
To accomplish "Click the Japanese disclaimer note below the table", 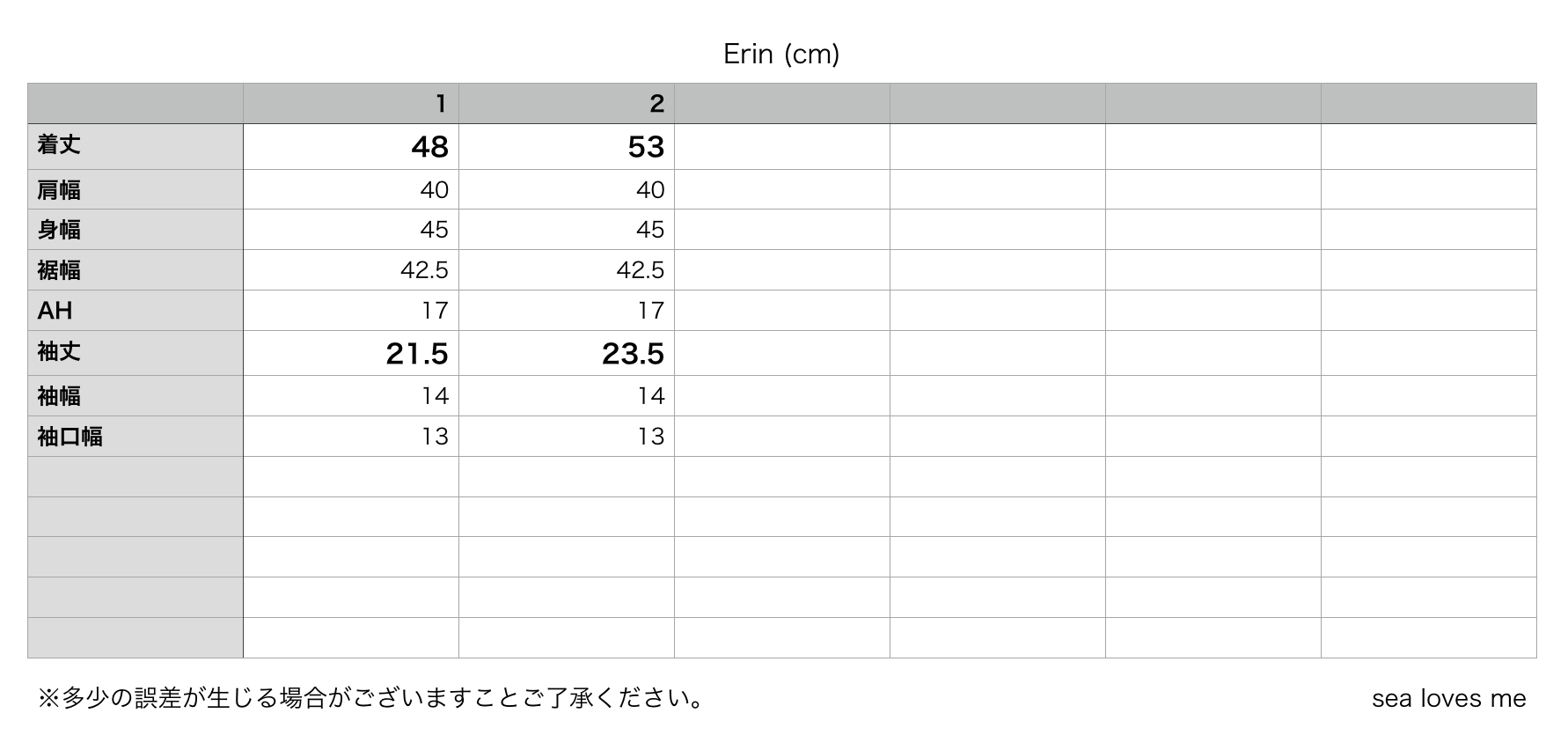I will tap(371, 699).
